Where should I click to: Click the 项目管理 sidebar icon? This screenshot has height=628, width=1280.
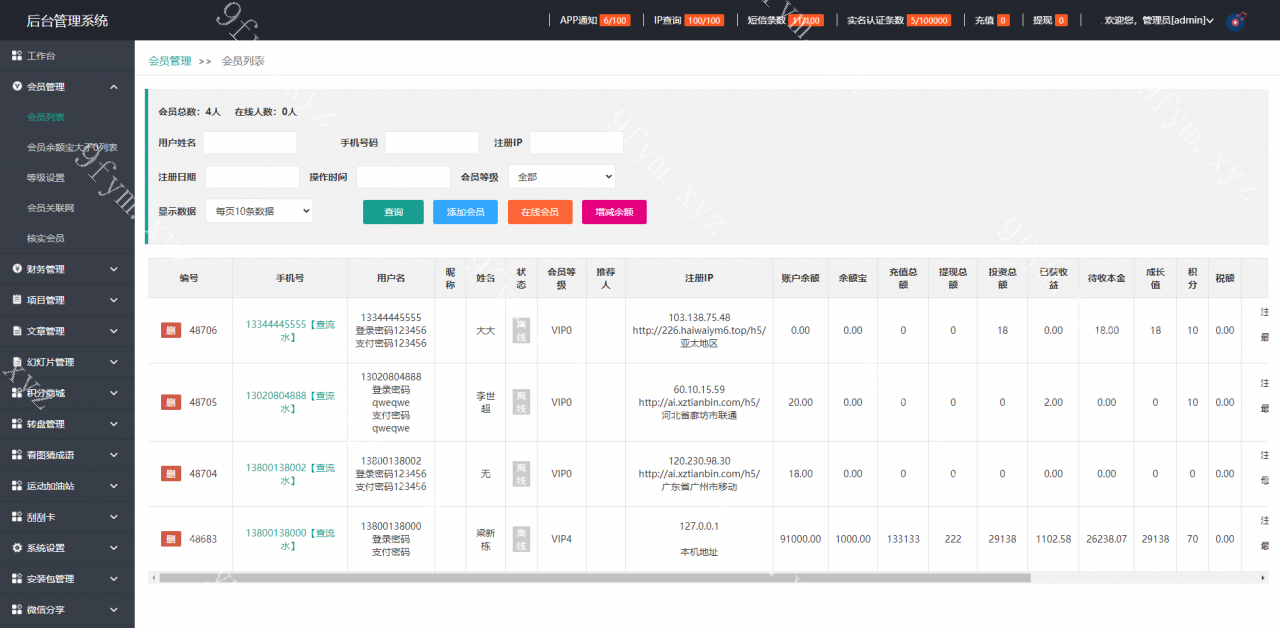click(17, 300)
